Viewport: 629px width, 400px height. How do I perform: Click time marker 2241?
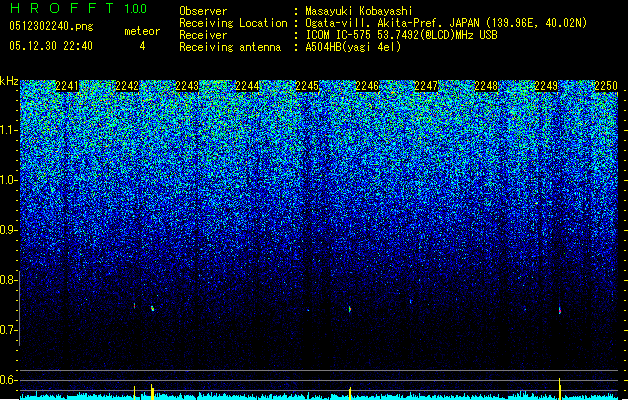click(67, 86)
